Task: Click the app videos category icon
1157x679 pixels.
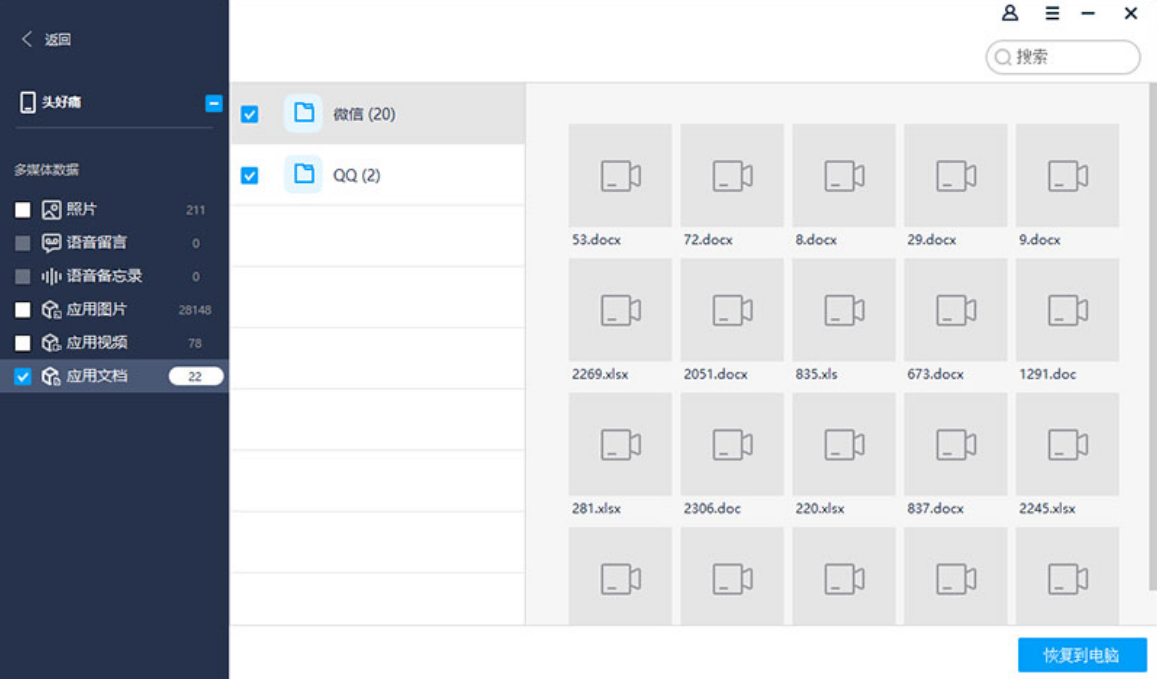Action: pos(51,342)
